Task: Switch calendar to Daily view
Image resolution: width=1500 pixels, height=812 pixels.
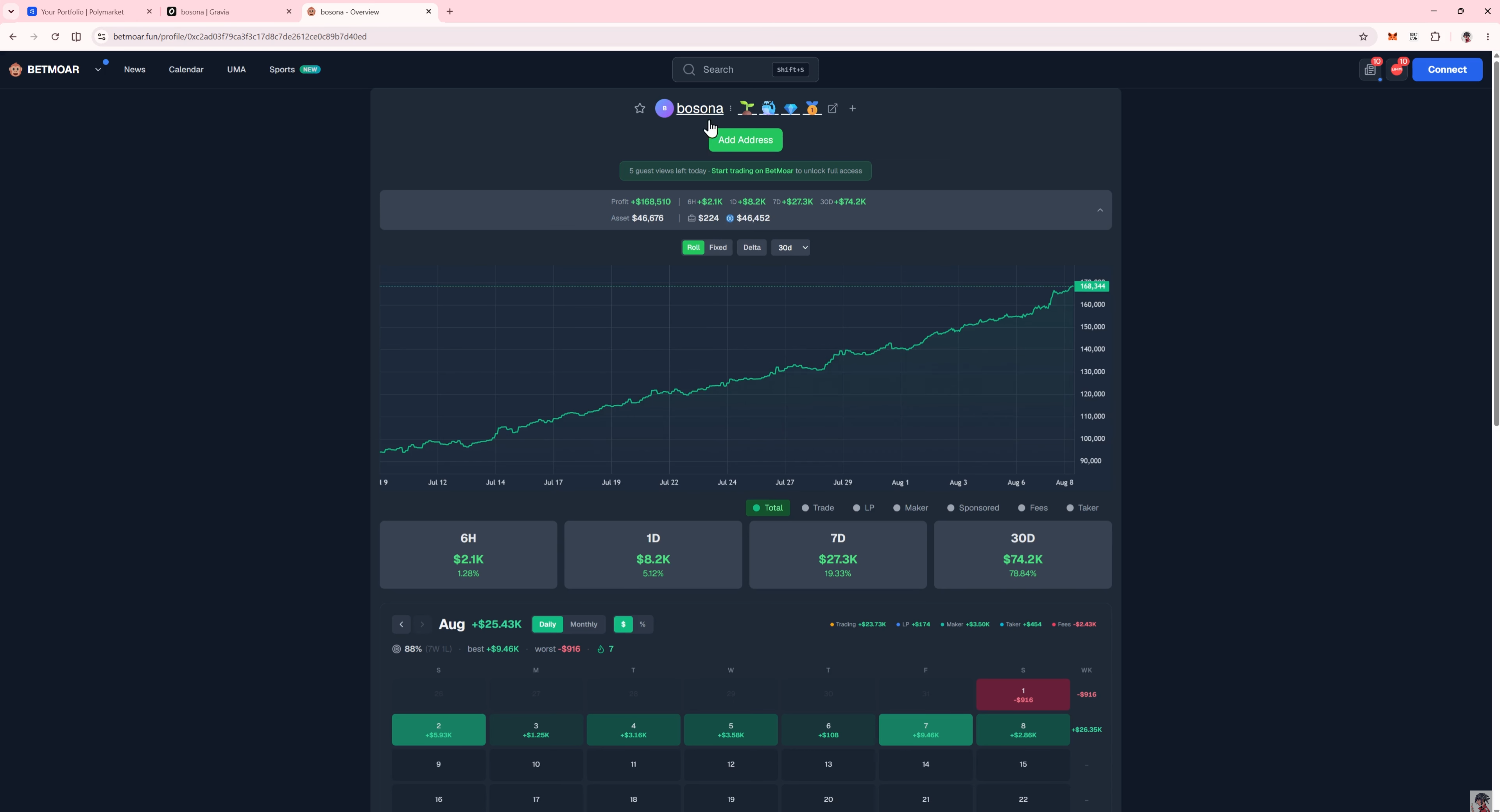Action: tap(547, 624)
